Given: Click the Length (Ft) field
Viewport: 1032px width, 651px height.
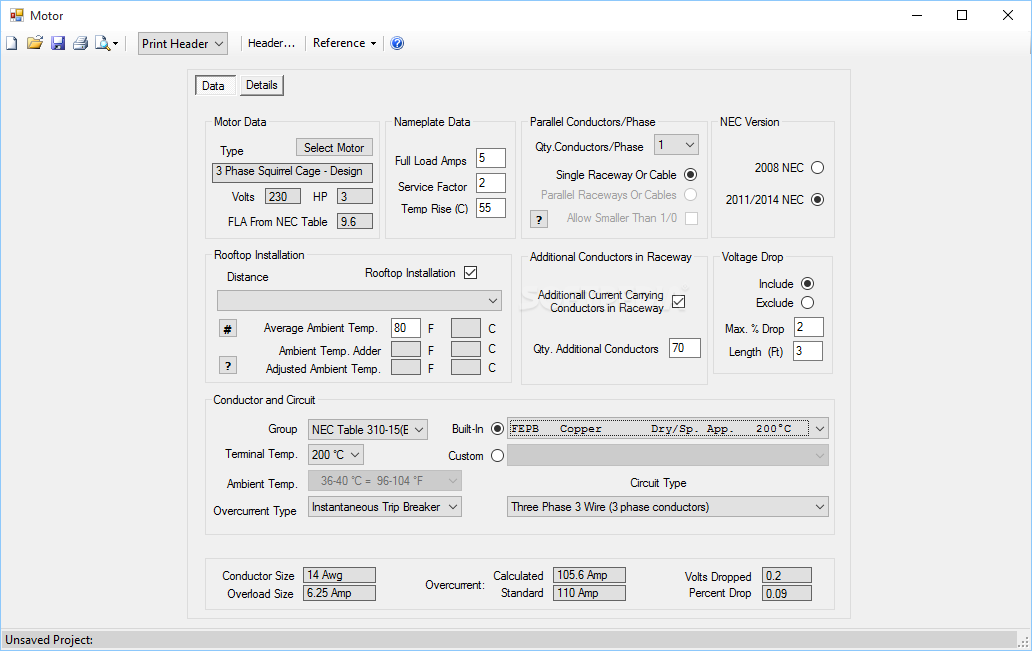Looking at the screenshot, I should point(808,351).
